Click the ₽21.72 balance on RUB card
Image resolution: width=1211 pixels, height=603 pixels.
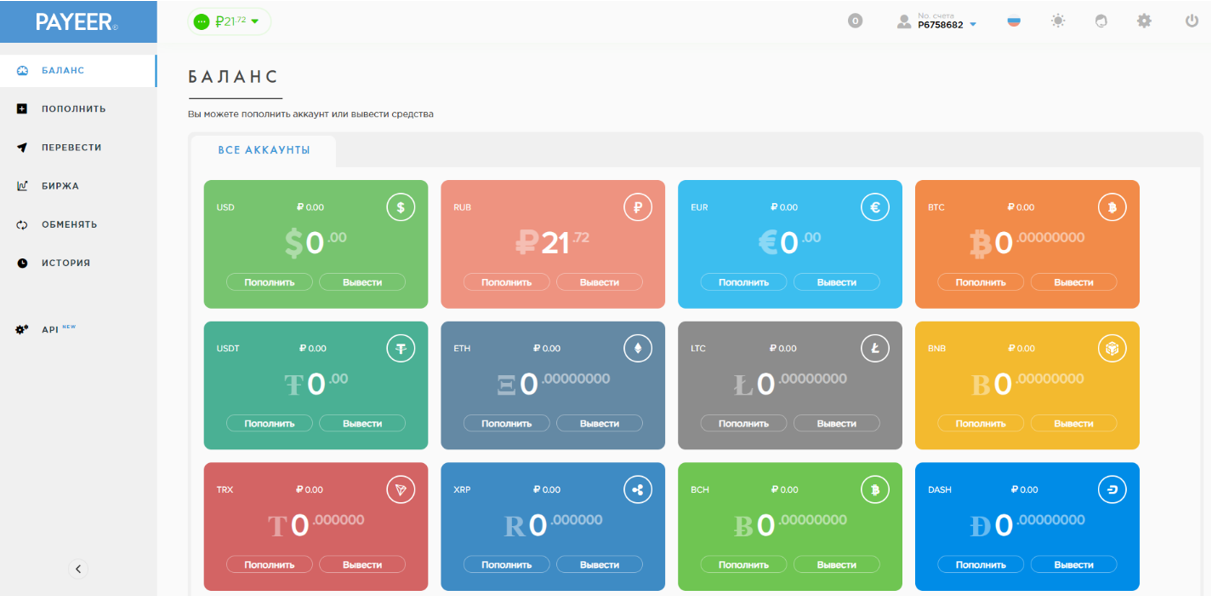[x=553, y=243]
